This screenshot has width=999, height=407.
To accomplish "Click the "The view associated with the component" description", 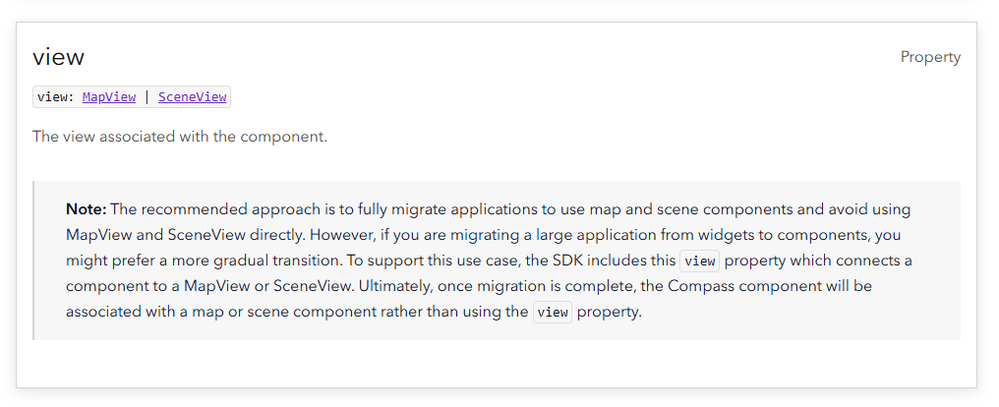I will tap(180, 136).
